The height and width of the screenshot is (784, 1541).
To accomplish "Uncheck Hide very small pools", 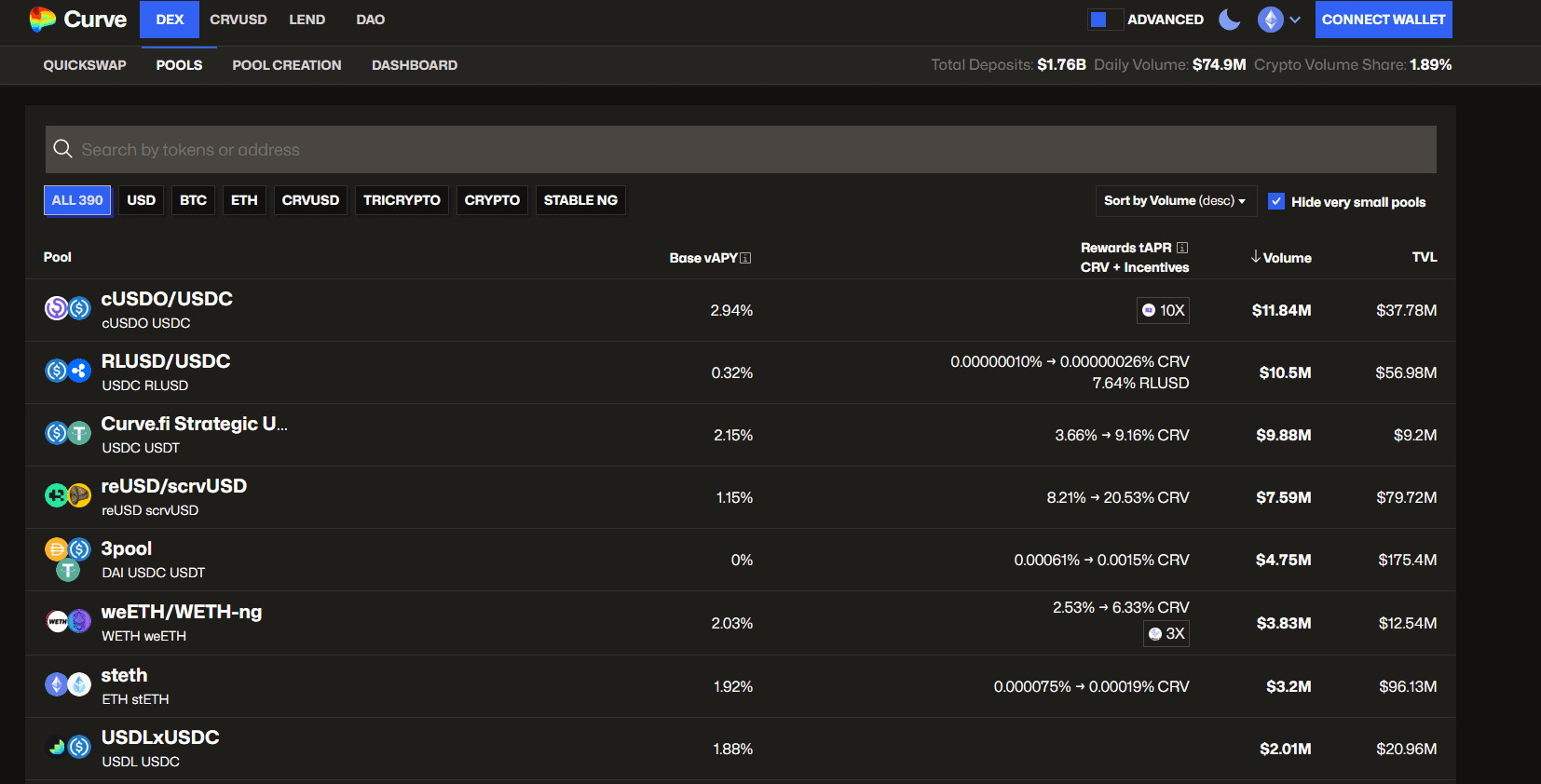I will [1276, 201].
